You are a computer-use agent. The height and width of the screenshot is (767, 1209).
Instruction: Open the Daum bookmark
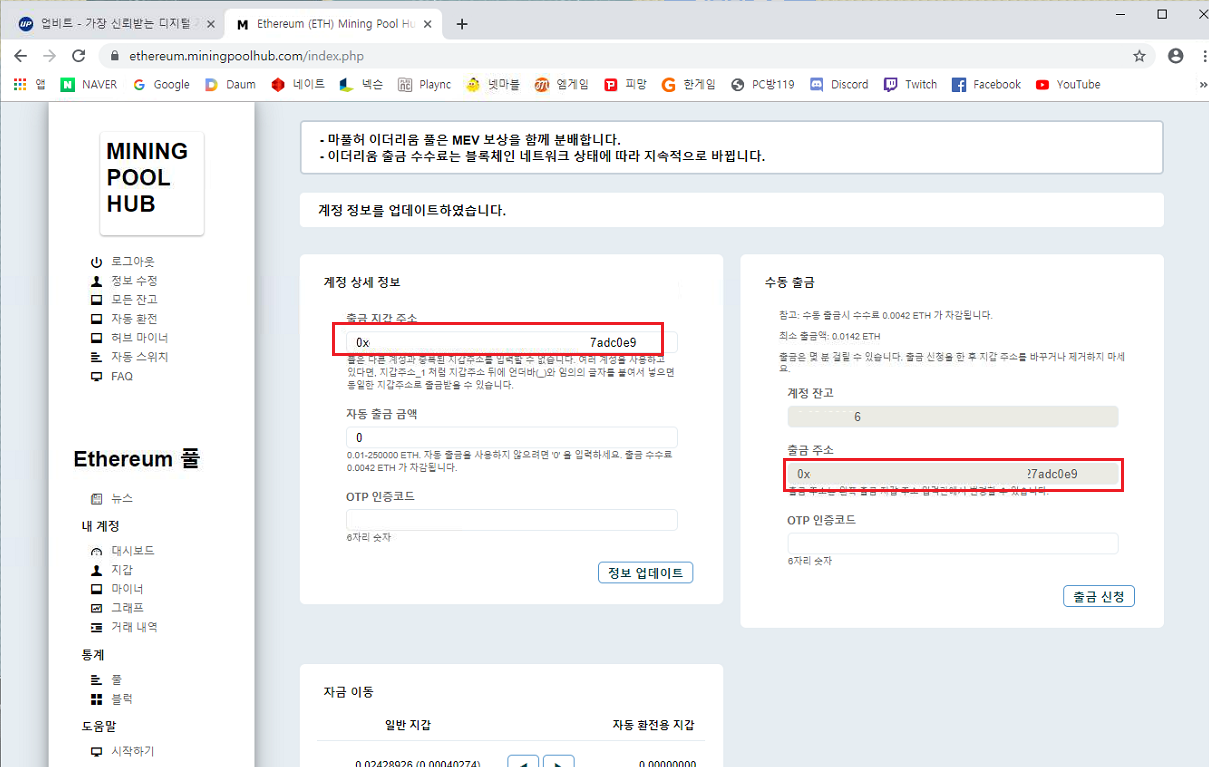[x=231, y=85]
